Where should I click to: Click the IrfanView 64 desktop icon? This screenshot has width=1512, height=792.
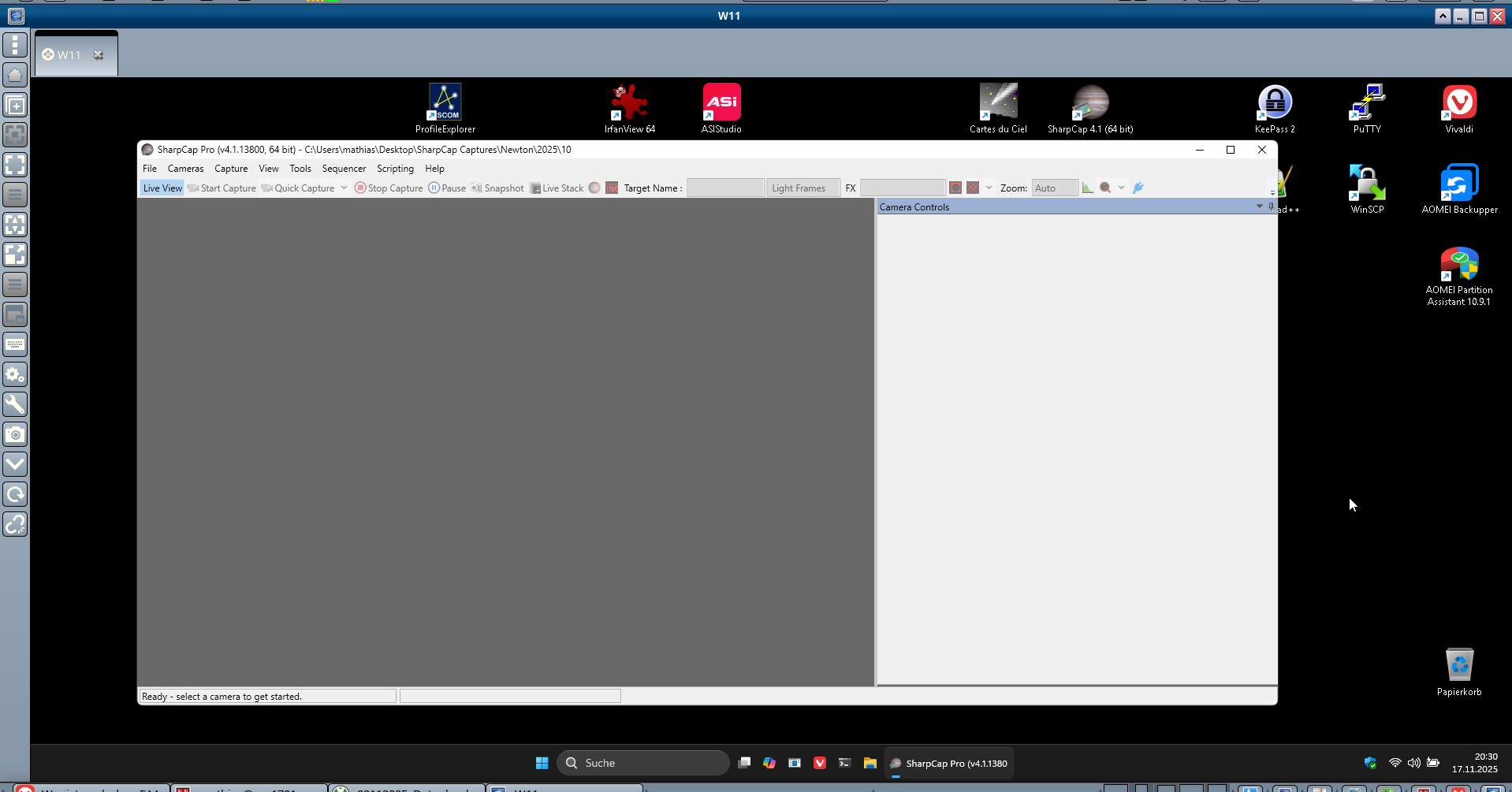630,109
